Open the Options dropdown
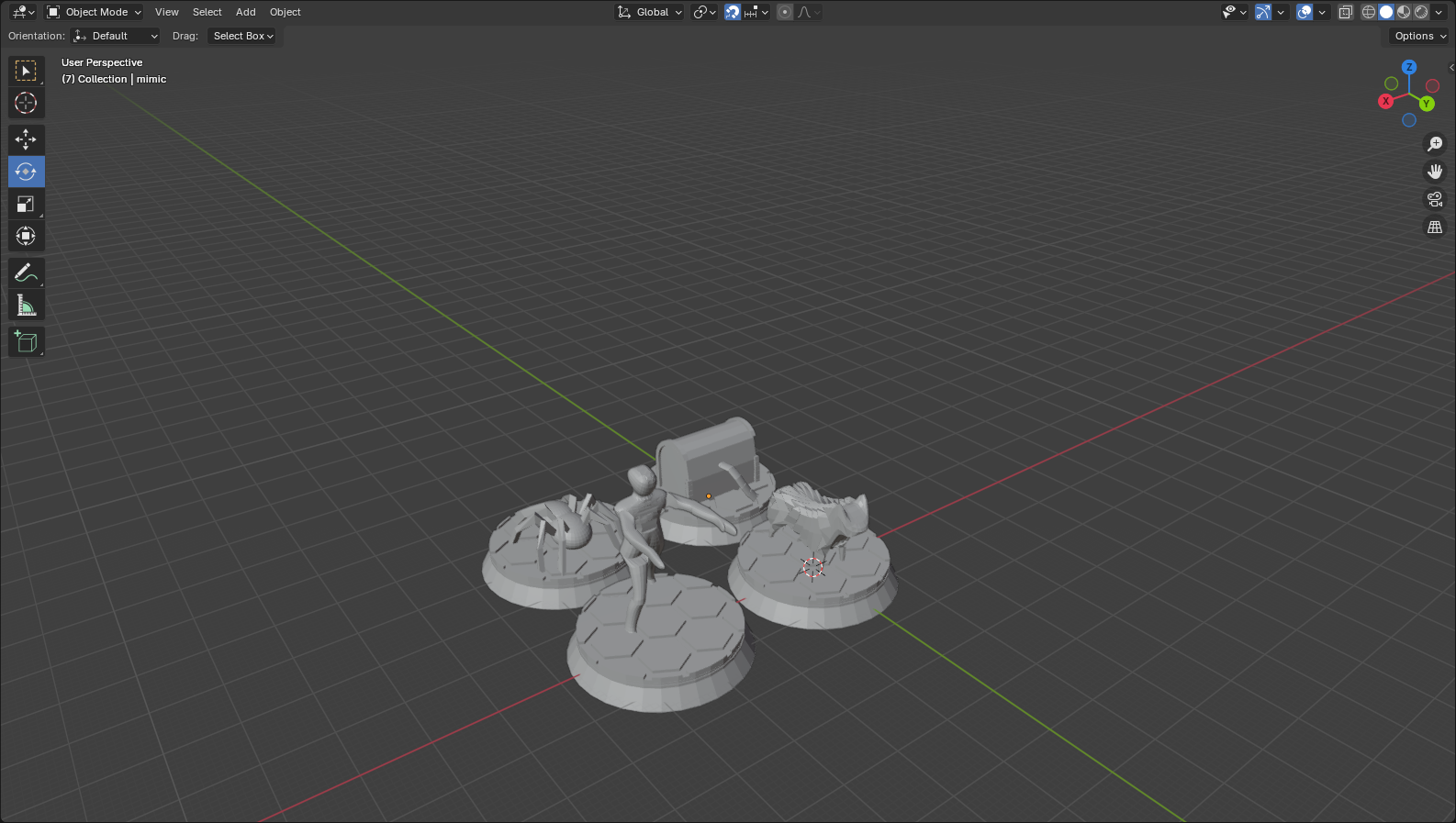The width and height of the screenshot is (1456, 823). [x=1419, y=36]
